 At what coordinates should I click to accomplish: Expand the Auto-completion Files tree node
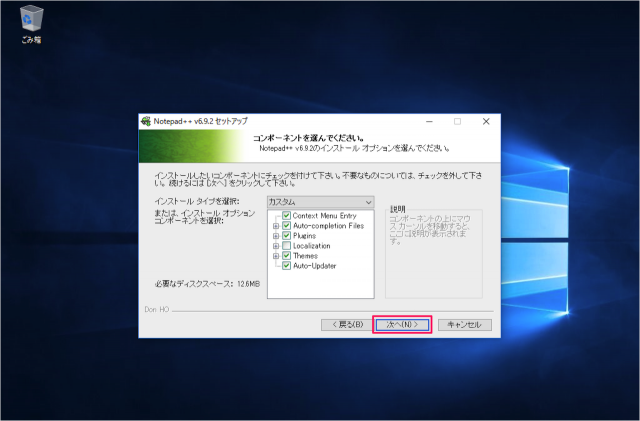(x=276, y=226)
